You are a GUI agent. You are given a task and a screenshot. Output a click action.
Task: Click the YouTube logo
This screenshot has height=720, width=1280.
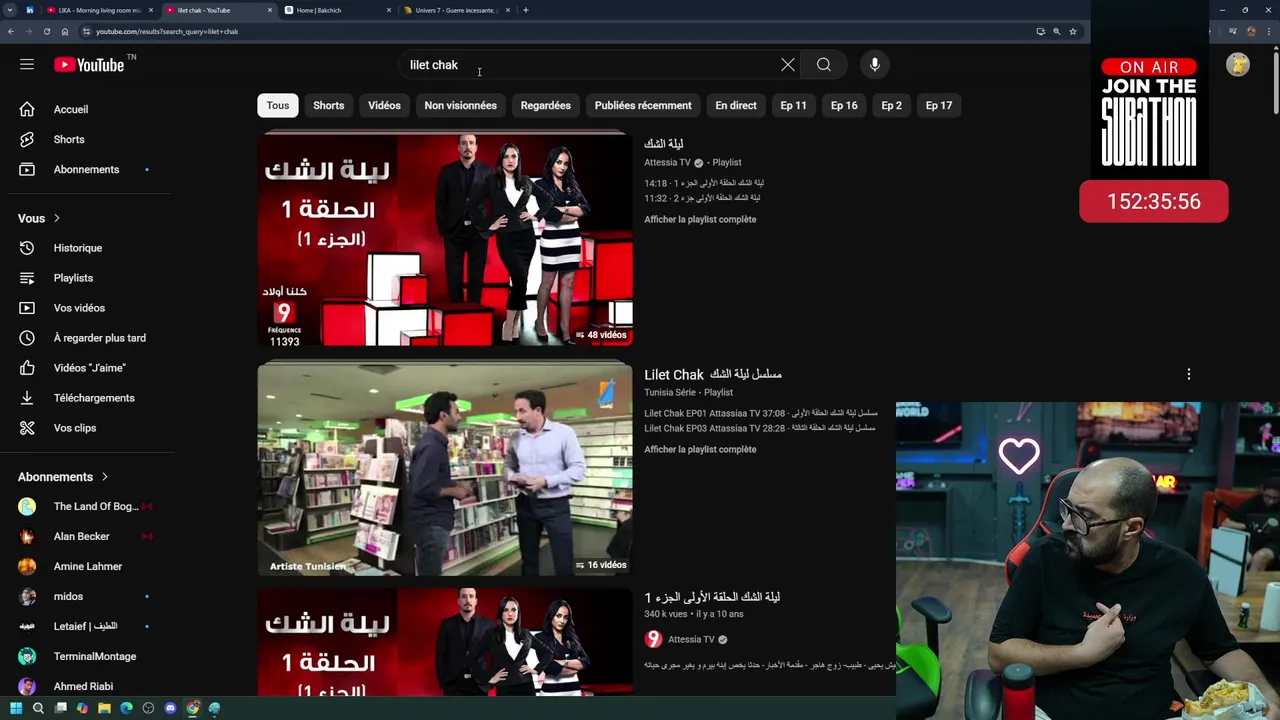[x=89, y=65]
